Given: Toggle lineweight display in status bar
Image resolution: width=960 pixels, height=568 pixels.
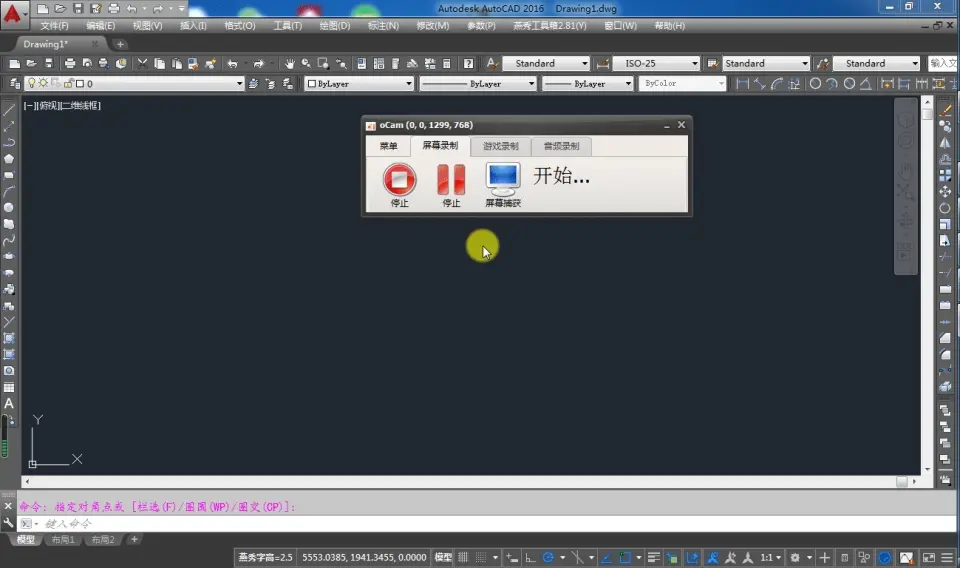Looking at the screenshot, I should pyautogui.click(x=653, y=558).
